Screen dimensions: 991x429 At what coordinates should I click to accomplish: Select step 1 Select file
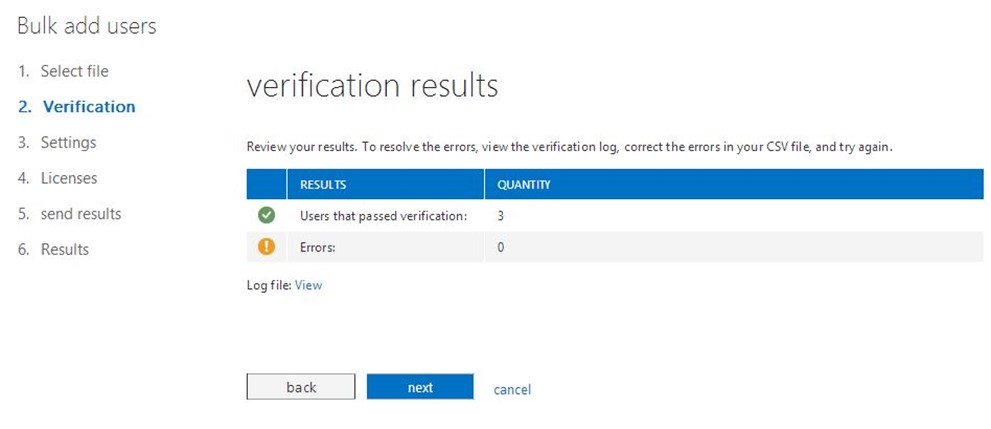63,71
